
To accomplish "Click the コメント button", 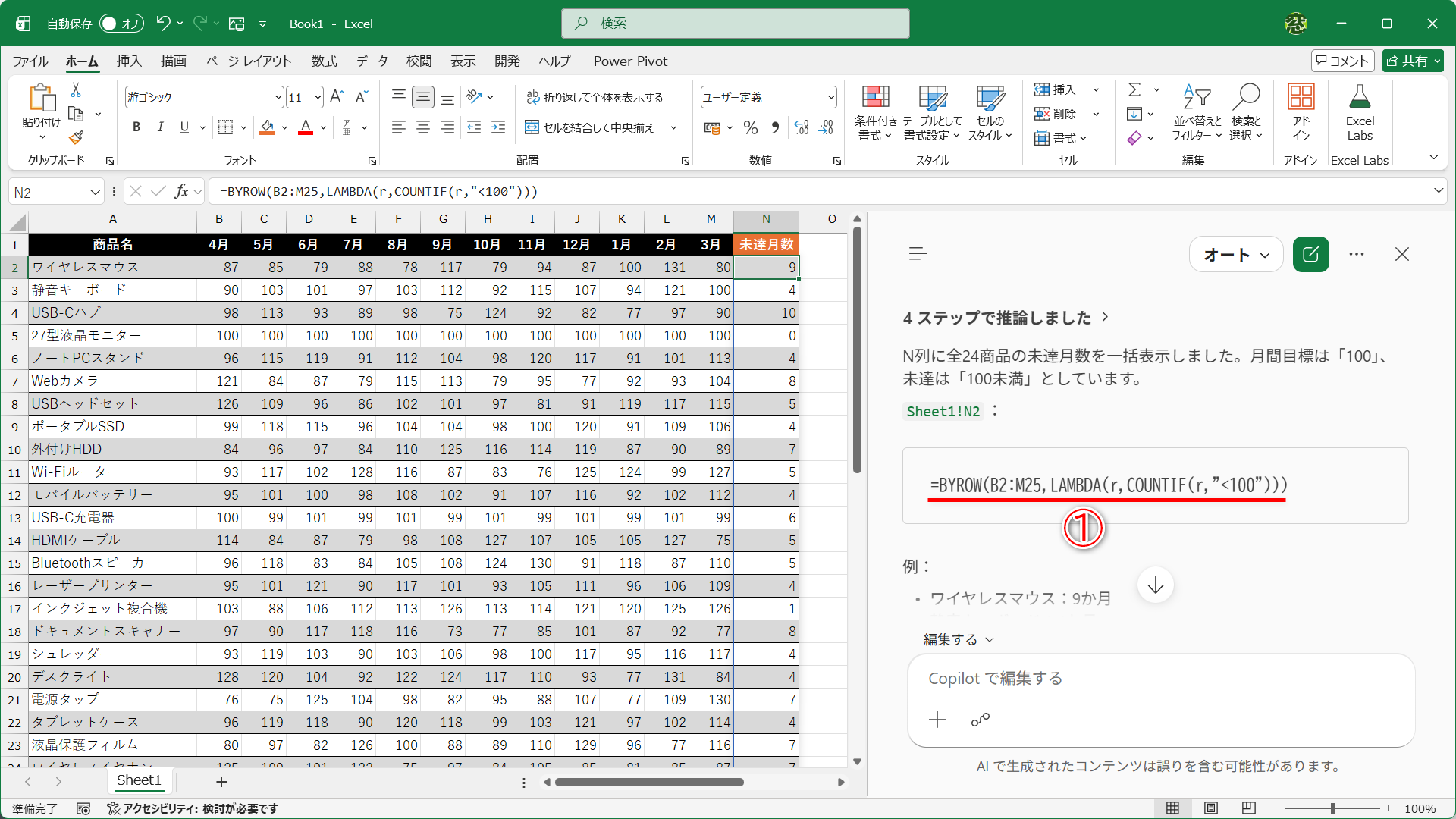I will click(1342, 61).
